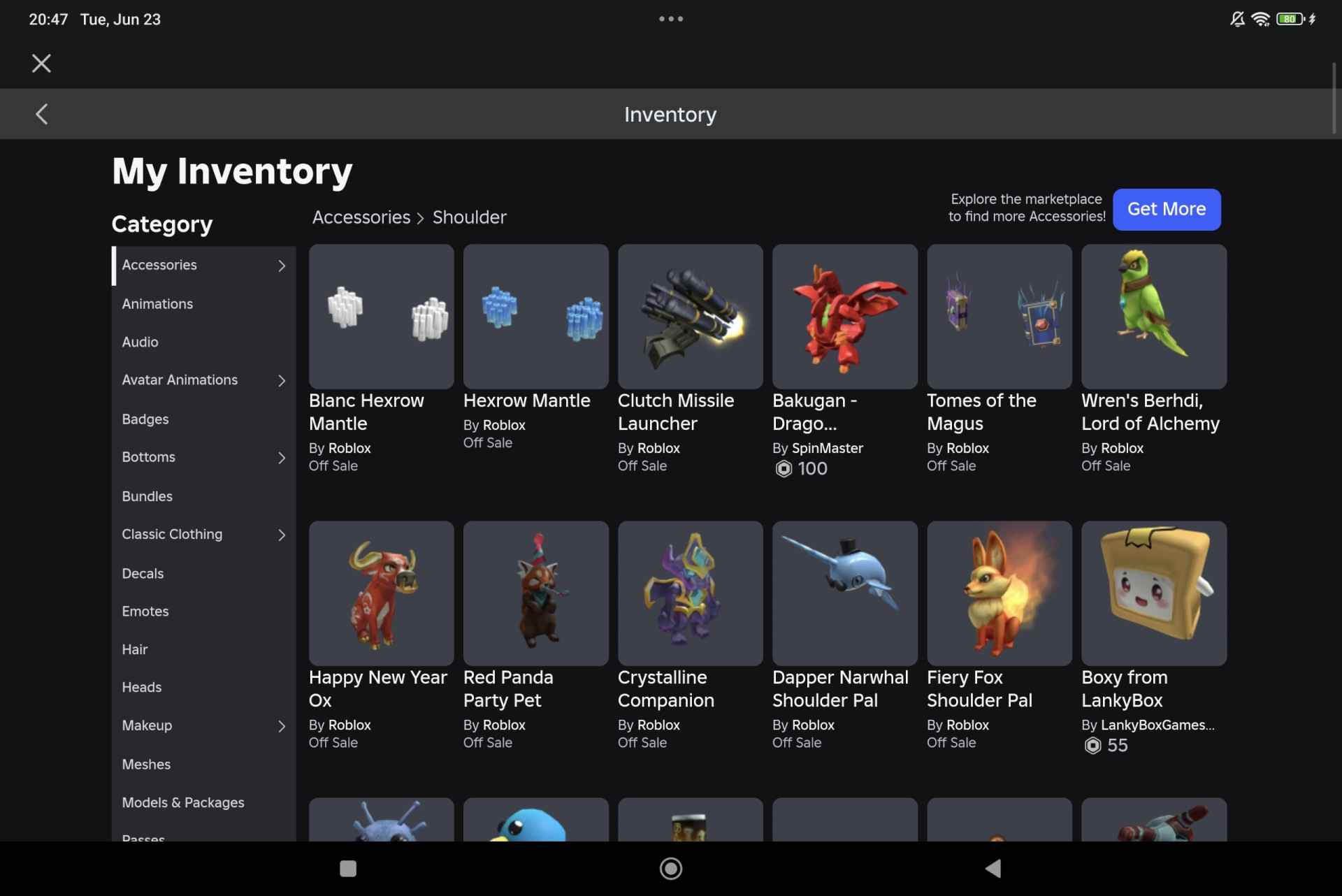Select the Decals category
The width and height of the screenshot is (1342, 896).
[x=203, y=573]
